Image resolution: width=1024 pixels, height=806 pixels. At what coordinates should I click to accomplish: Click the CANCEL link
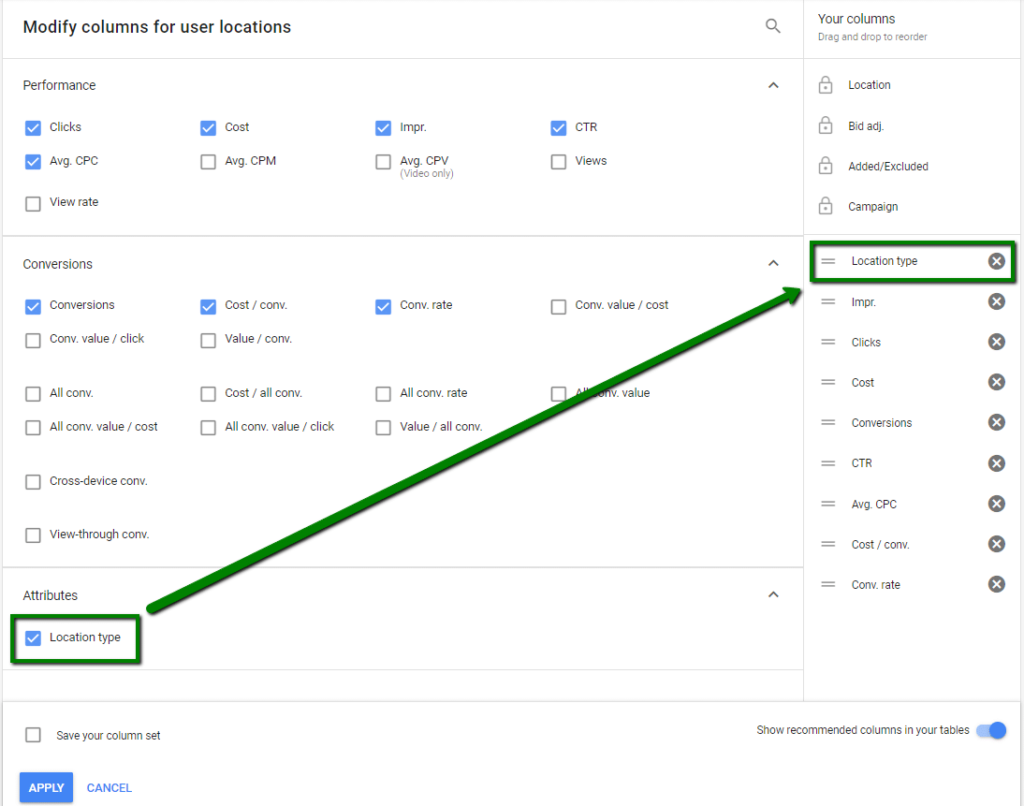pyautogui.click(x=108, y=787)
